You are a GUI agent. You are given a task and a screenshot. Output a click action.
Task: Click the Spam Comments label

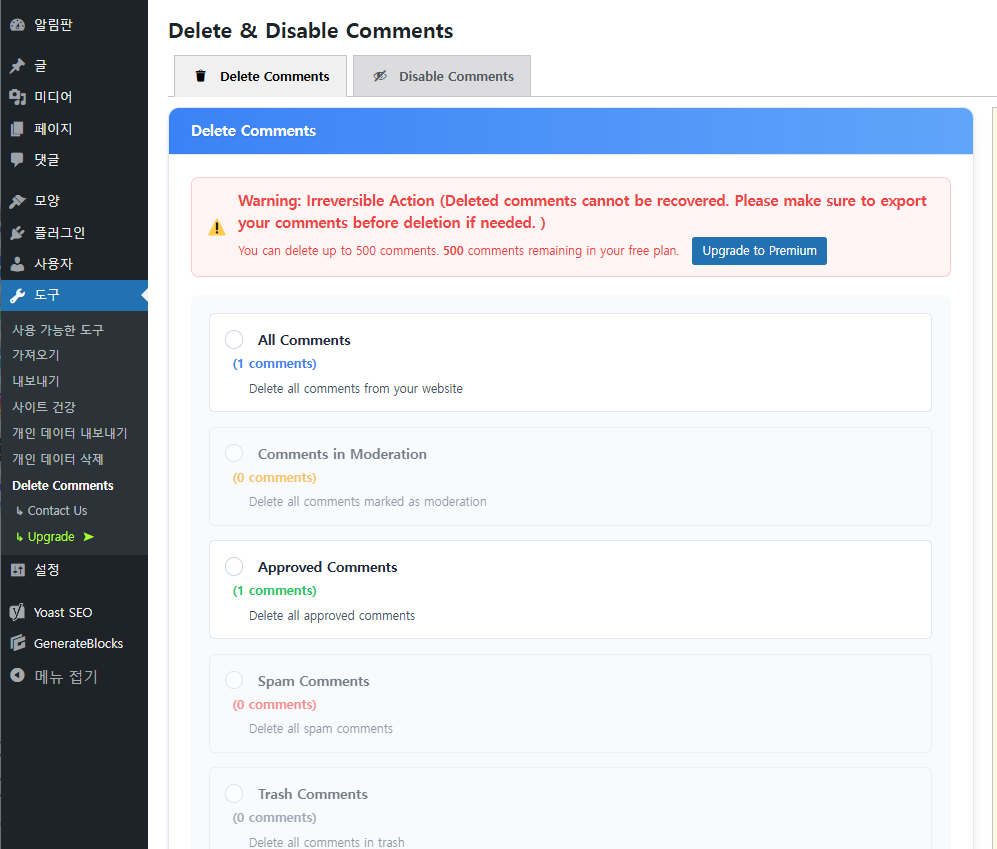coord(313,681)
